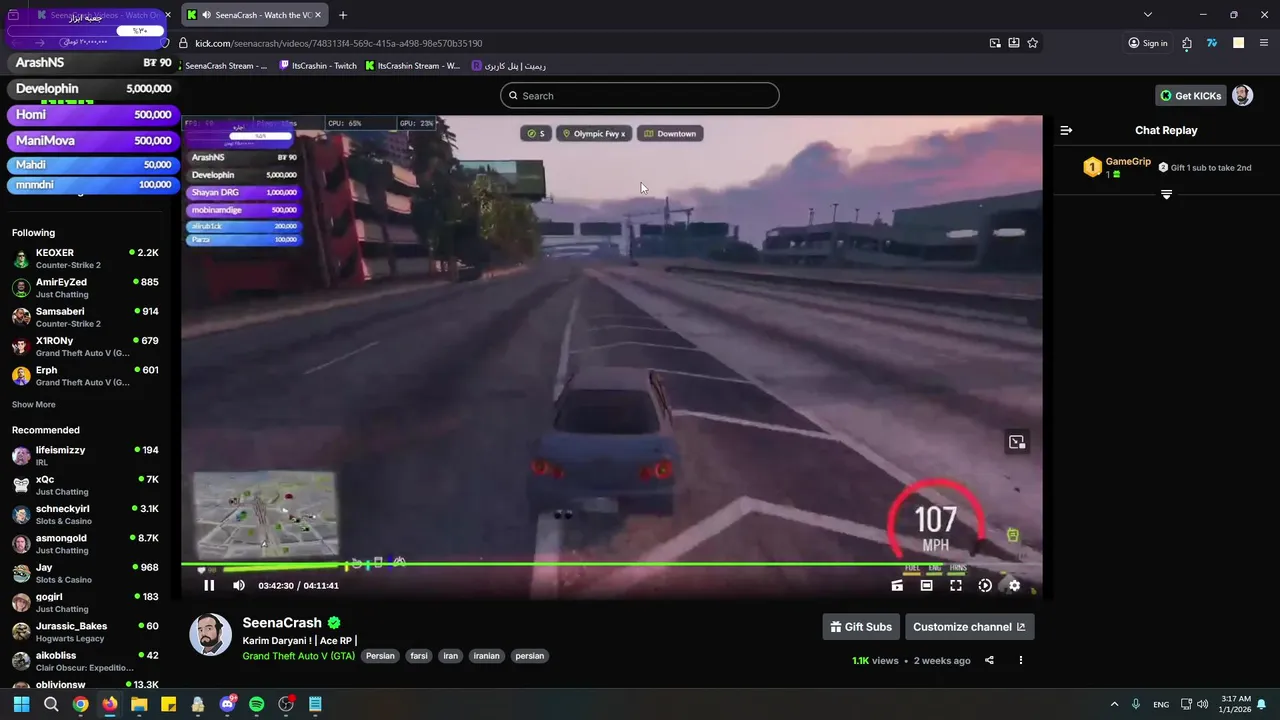Open Grand Theft Auto V (GTA) category link

point(299,656)
